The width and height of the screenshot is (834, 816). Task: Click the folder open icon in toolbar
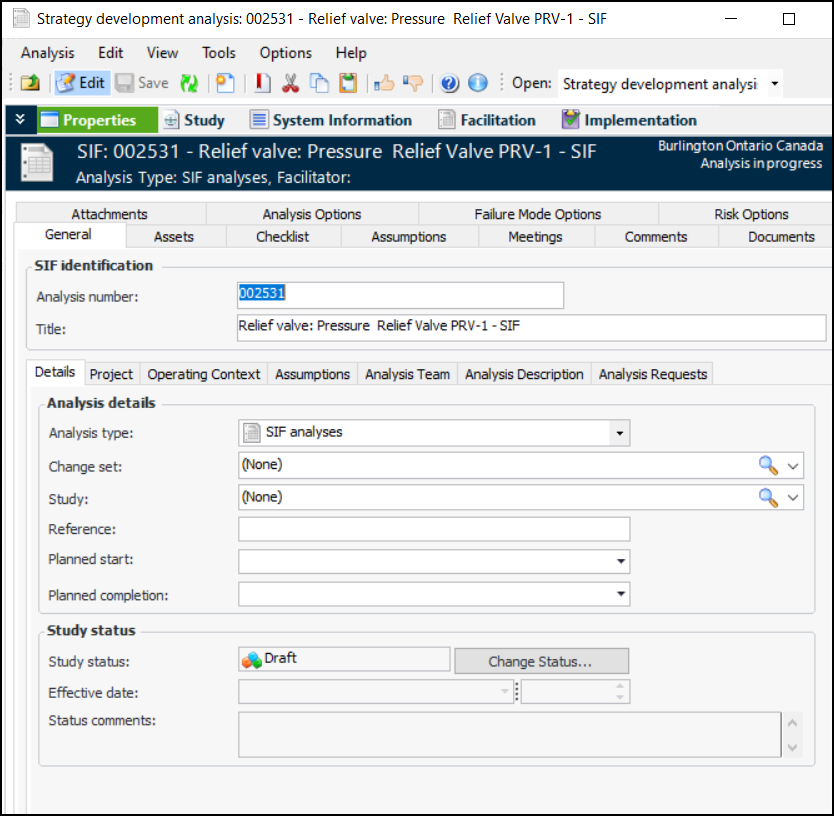tap(30, 84)
